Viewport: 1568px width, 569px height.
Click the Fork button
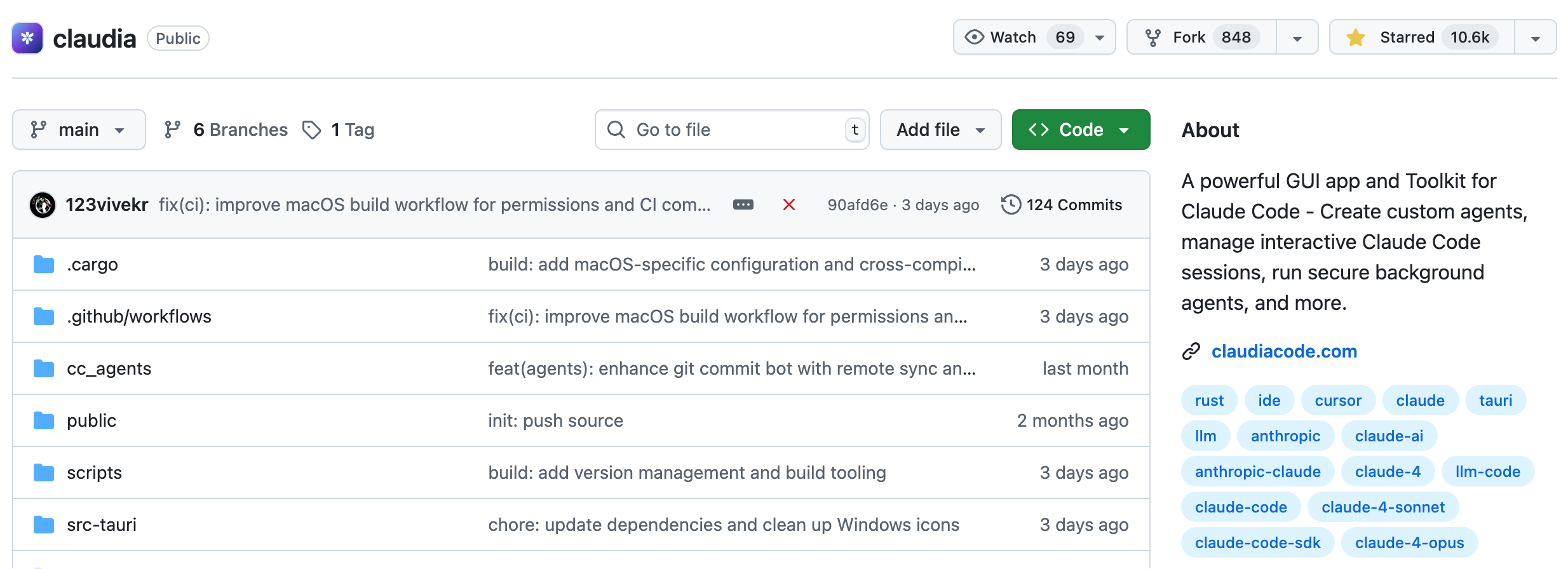[x=1201, y=37]
